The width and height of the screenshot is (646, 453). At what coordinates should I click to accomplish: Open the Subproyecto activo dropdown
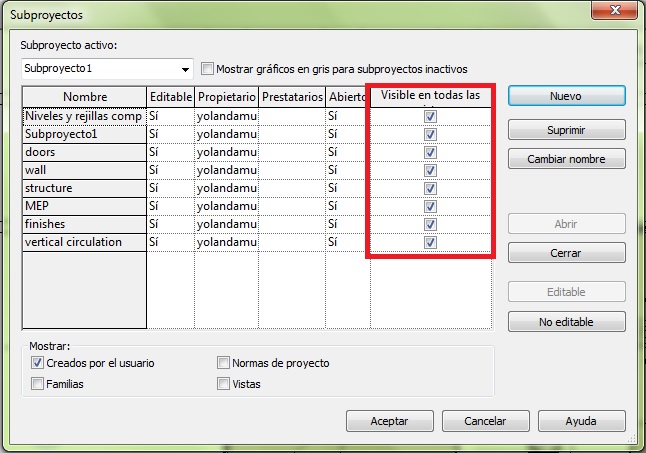[186, 69]
